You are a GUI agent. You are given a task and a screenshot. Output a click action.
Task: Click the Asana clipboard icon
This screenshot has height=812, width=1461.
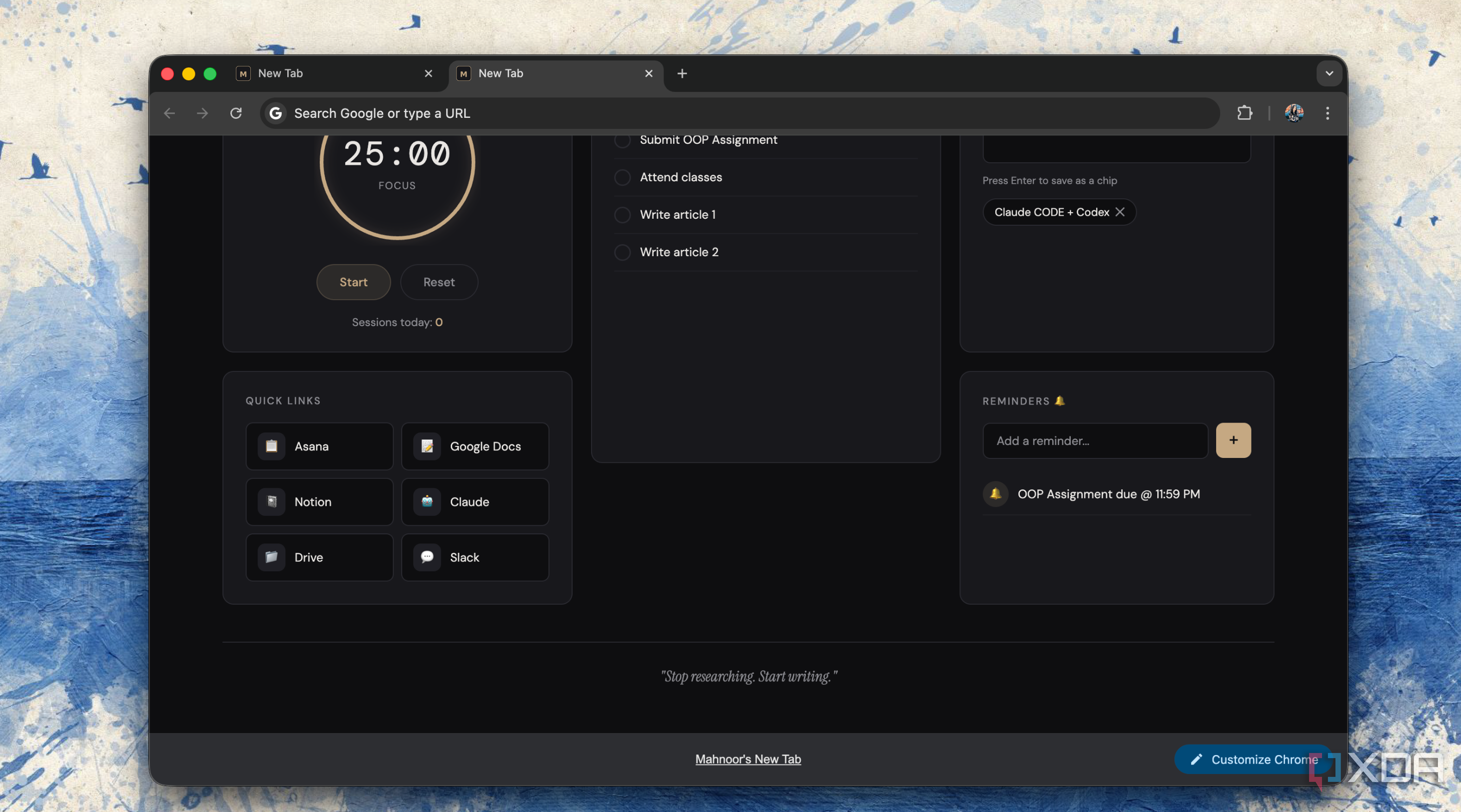(x=272, y=446)
